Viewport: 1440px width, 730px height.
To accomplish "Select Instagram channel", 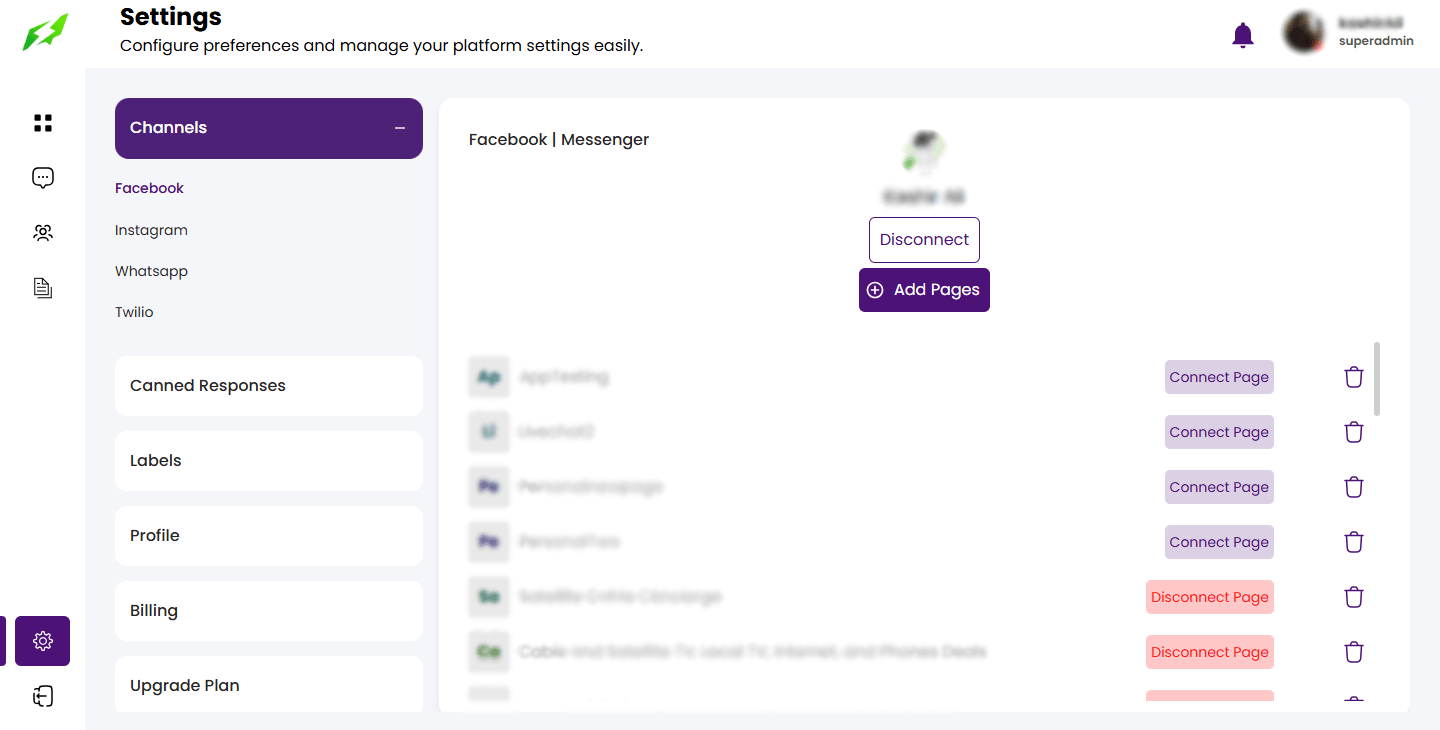I will coord(151,230).
